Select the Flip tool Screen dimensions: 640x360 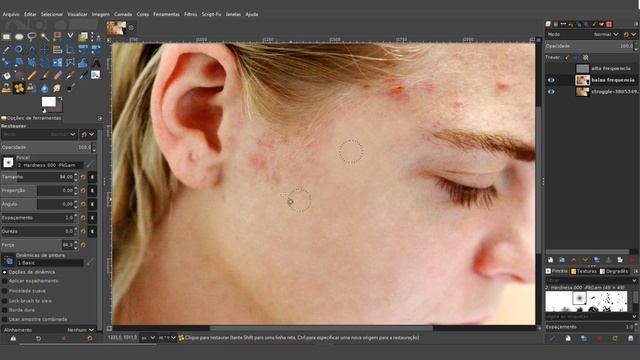58,62
